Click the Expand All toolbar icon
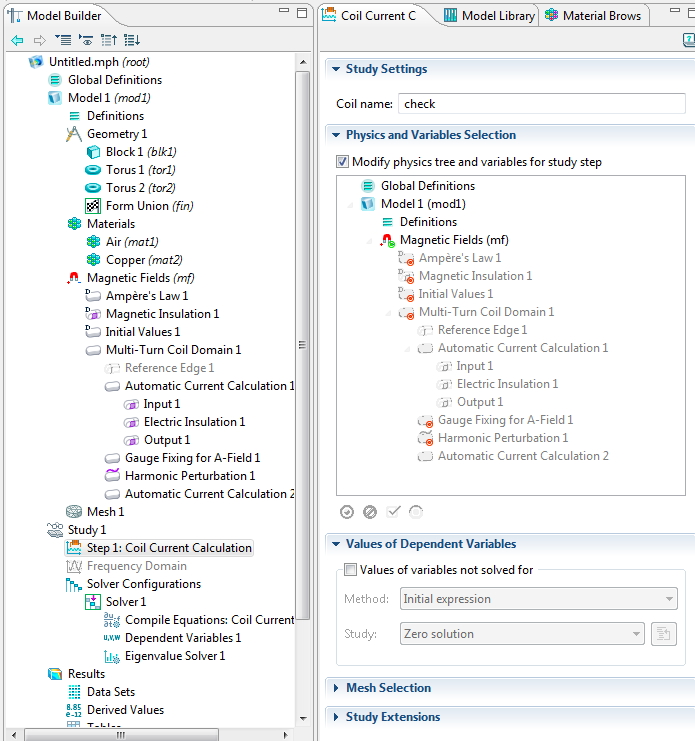The width and height of the screenshot is (695, 741). click(132, 40)
